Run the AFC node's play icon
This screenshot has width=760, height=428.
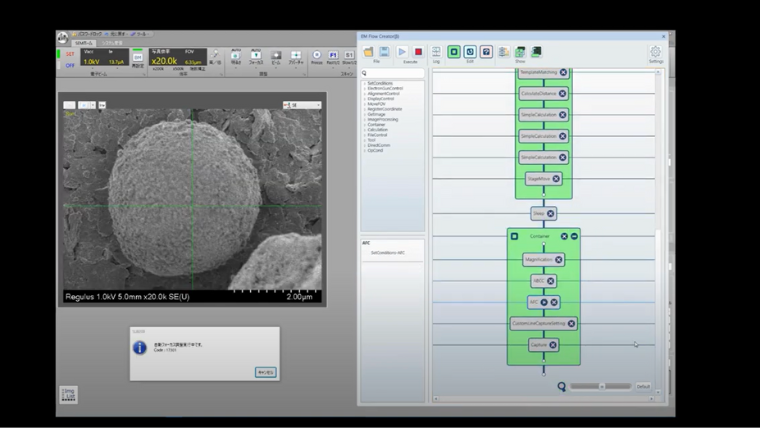click(x=544, y=302)
